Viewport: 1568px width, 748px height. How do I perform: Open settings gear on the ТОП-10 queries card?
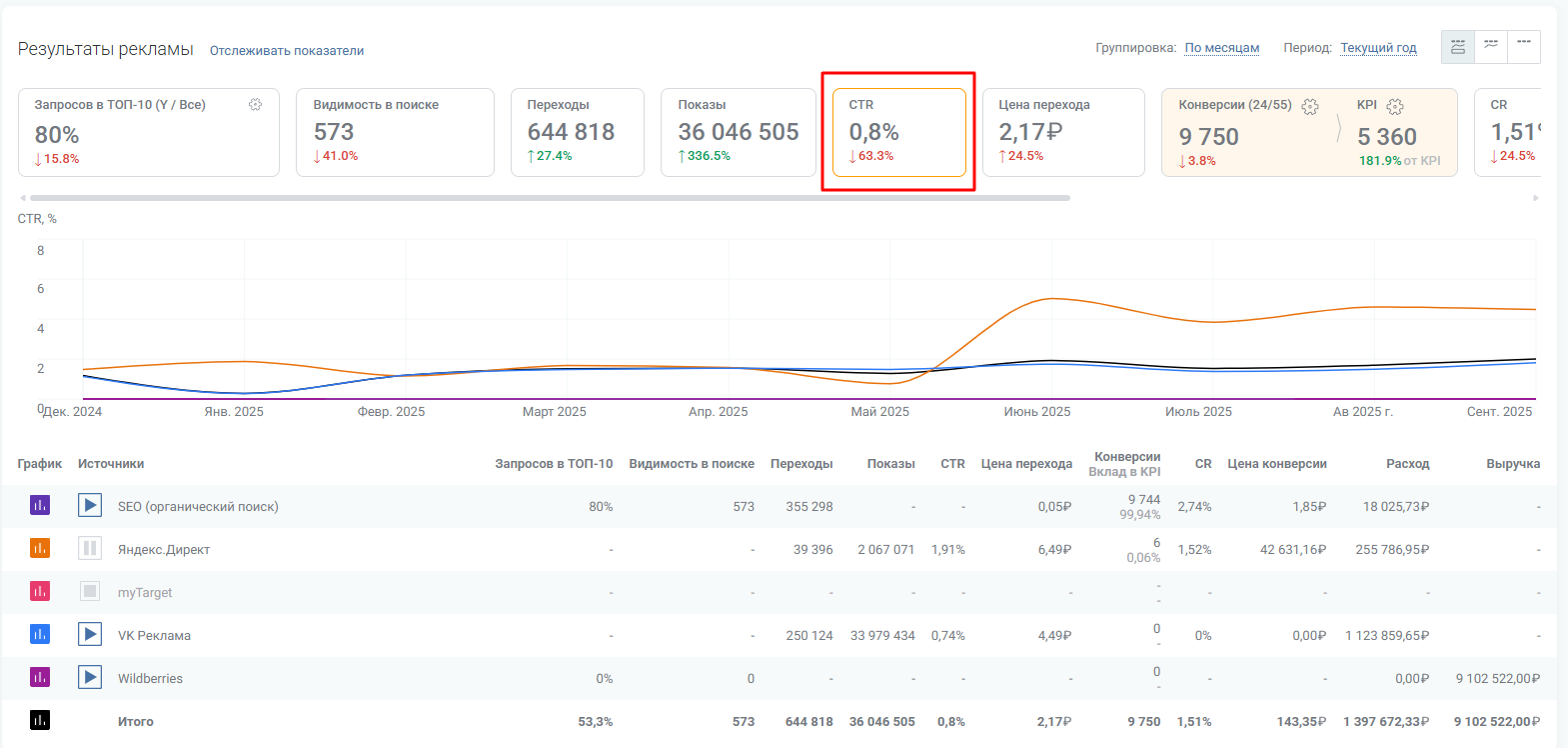click(255, 105)
